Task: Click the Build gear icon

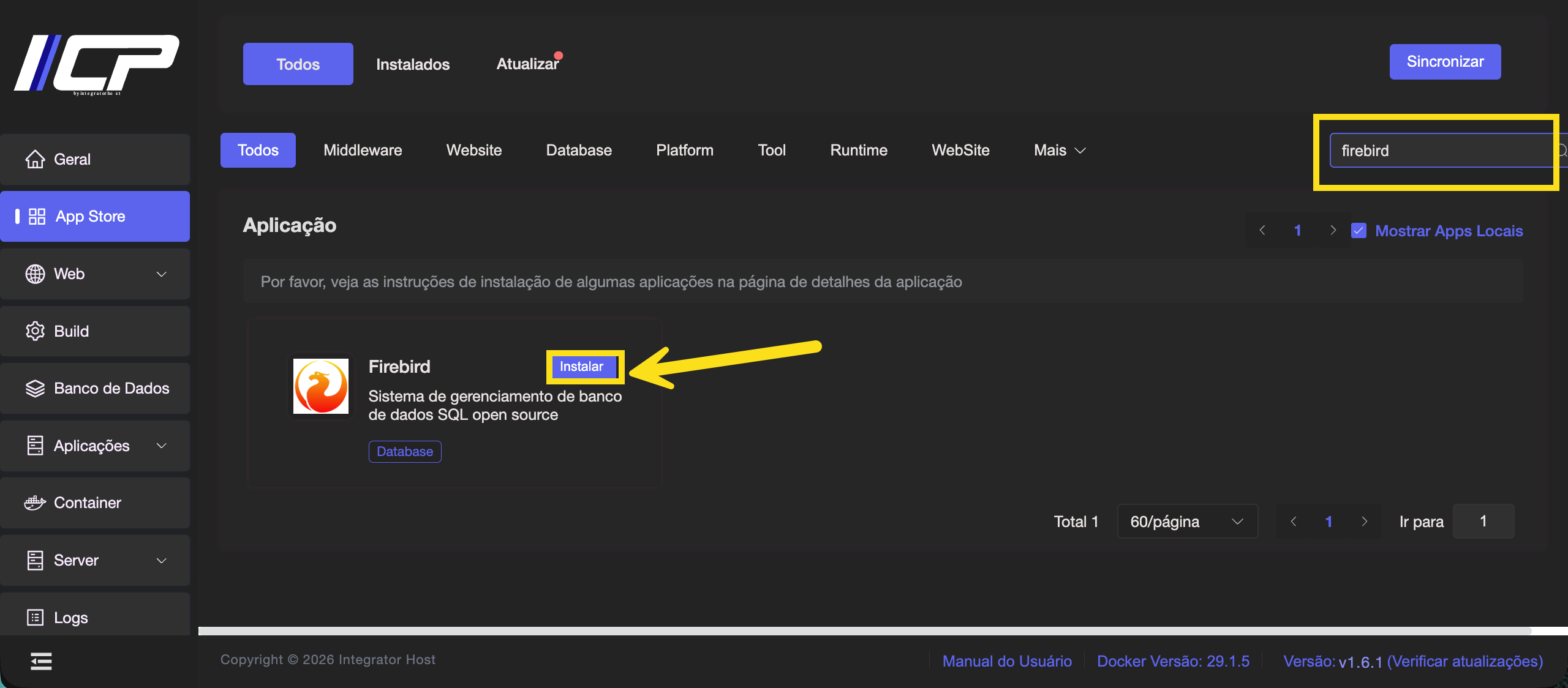Action: click(35, 331)
